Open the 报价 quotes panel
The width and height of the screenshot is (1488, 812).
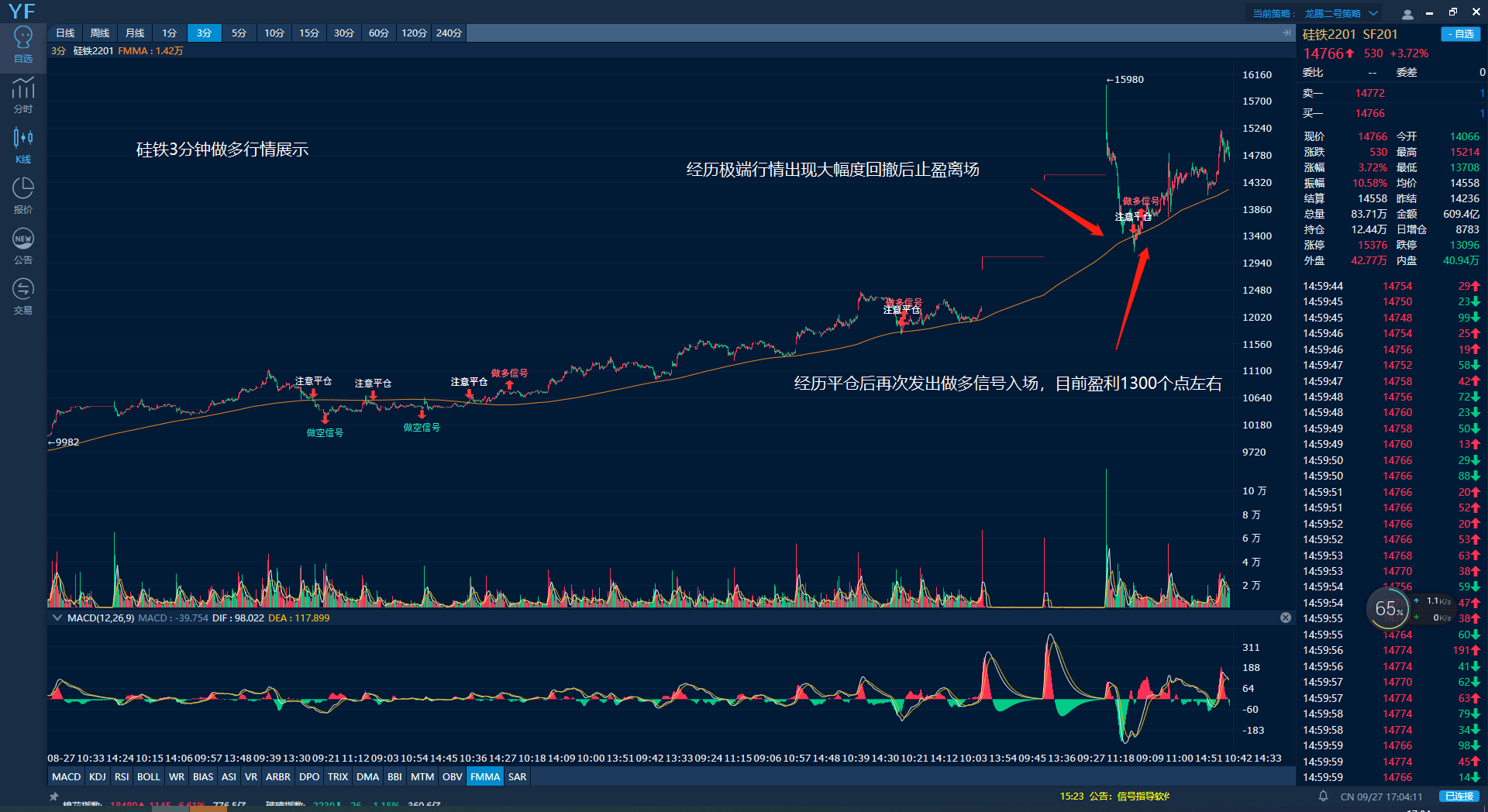tap(23, 196)
